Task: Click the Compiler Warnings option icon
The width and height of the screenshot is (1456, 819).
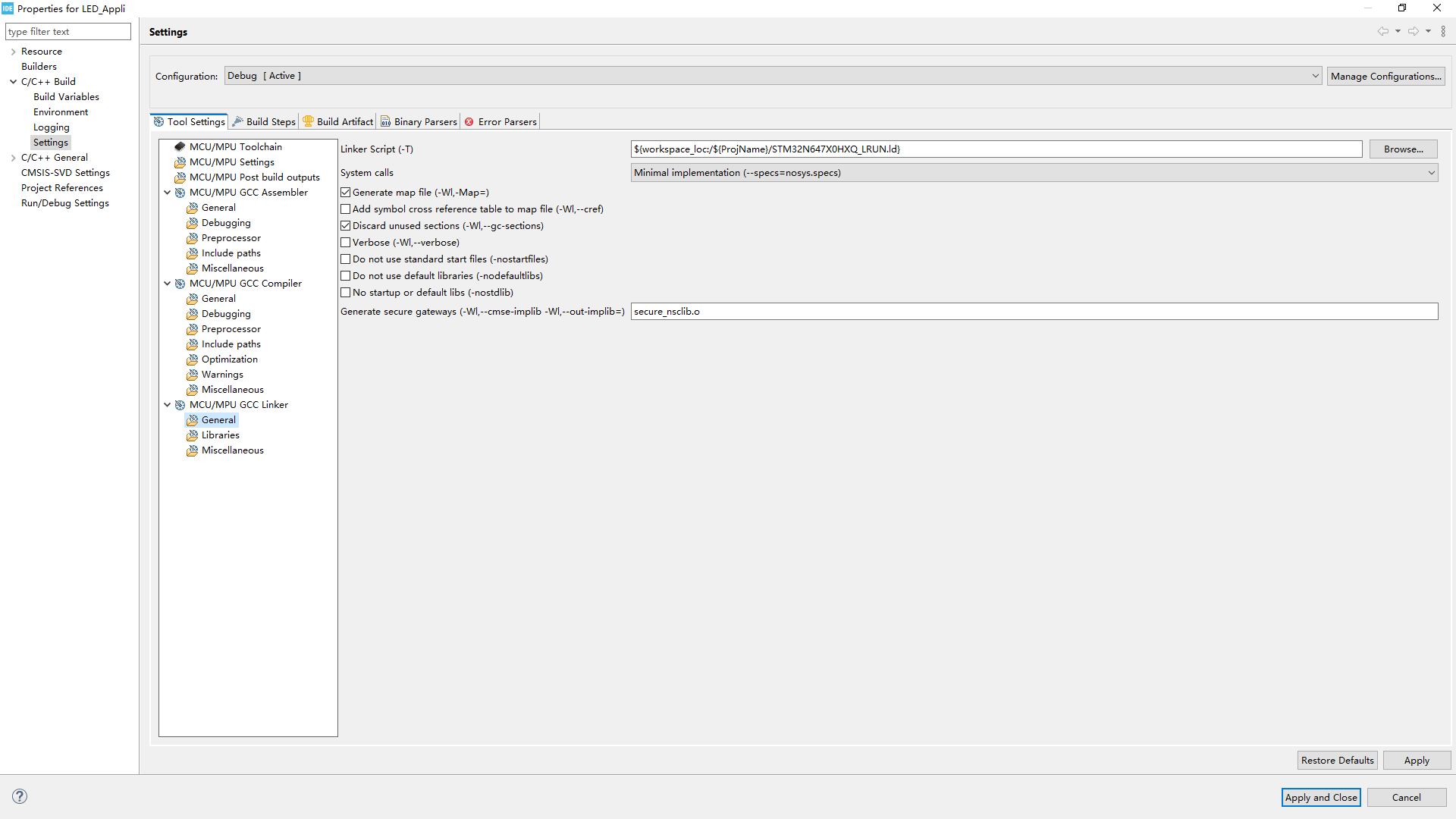Action: click(192, 375)
